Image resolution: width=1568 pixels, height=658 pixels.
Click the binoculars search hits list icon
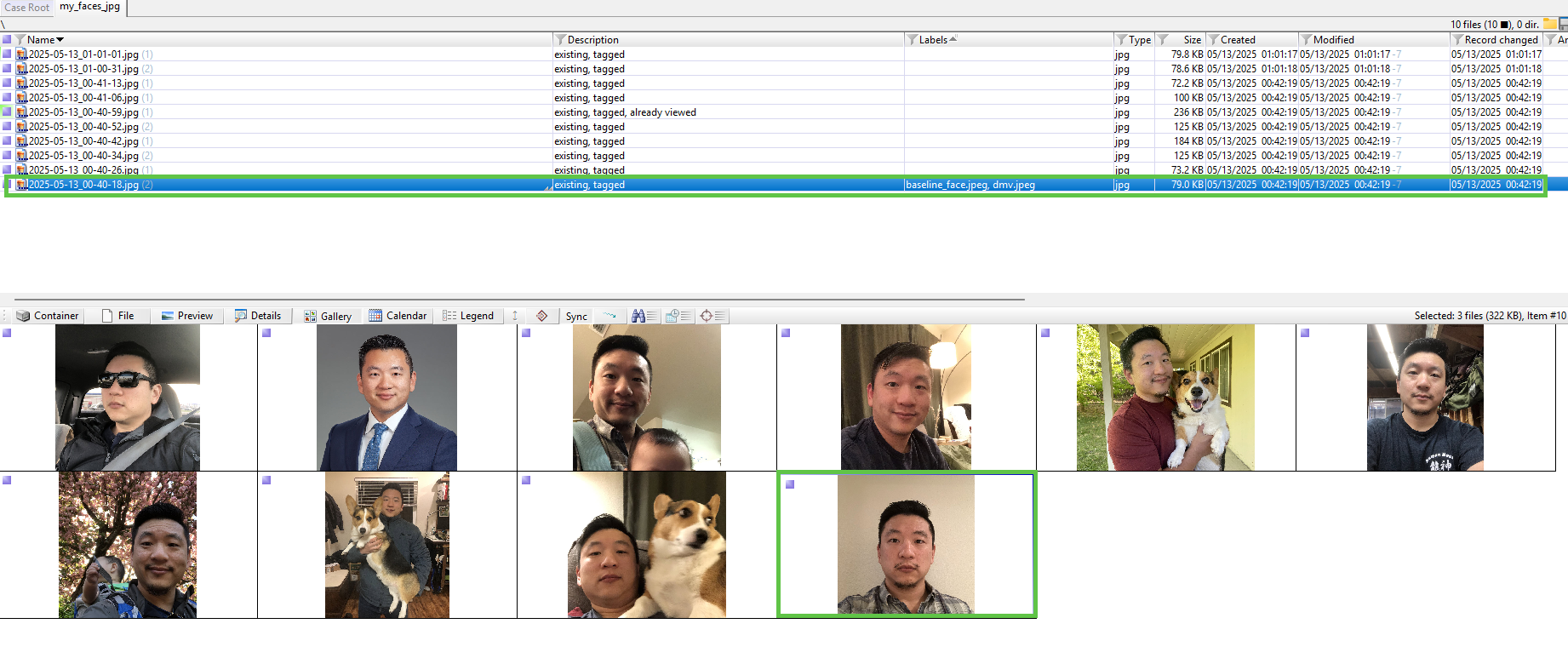(x=644, y=316)
